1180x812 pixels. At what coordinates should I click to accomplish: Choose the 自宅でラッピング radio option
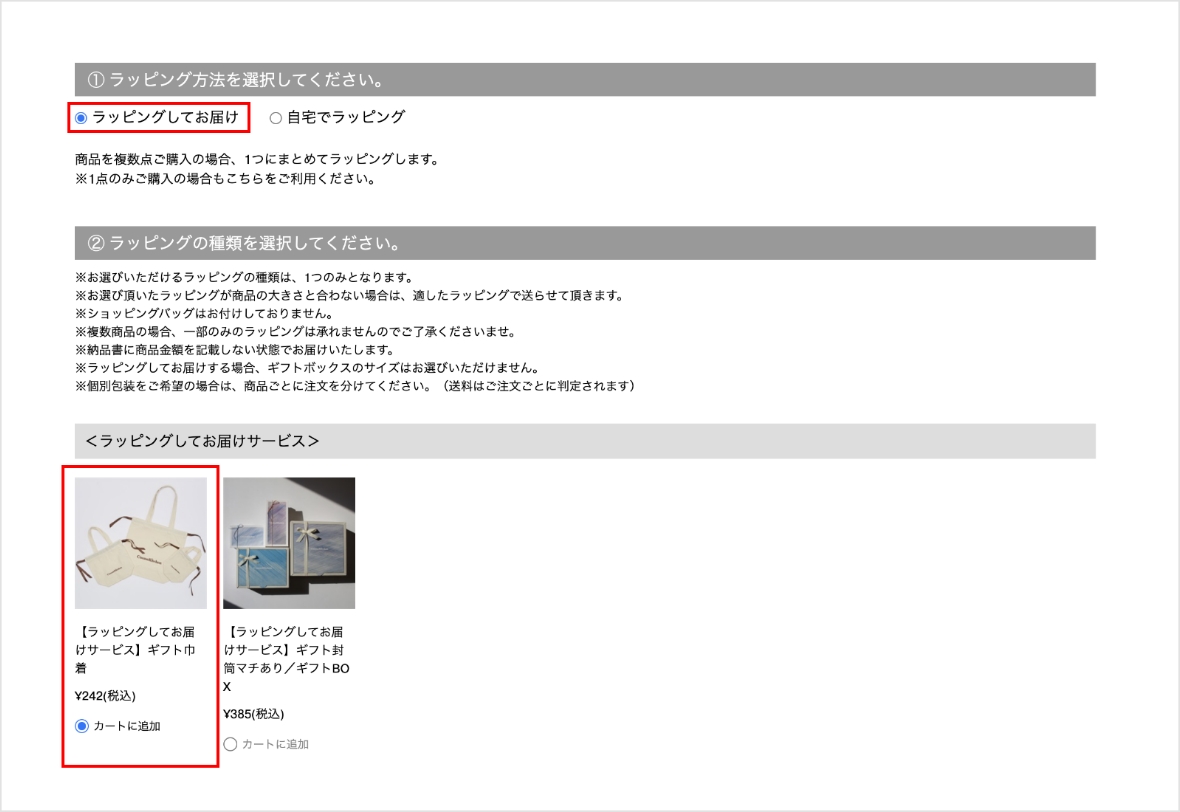276,118
